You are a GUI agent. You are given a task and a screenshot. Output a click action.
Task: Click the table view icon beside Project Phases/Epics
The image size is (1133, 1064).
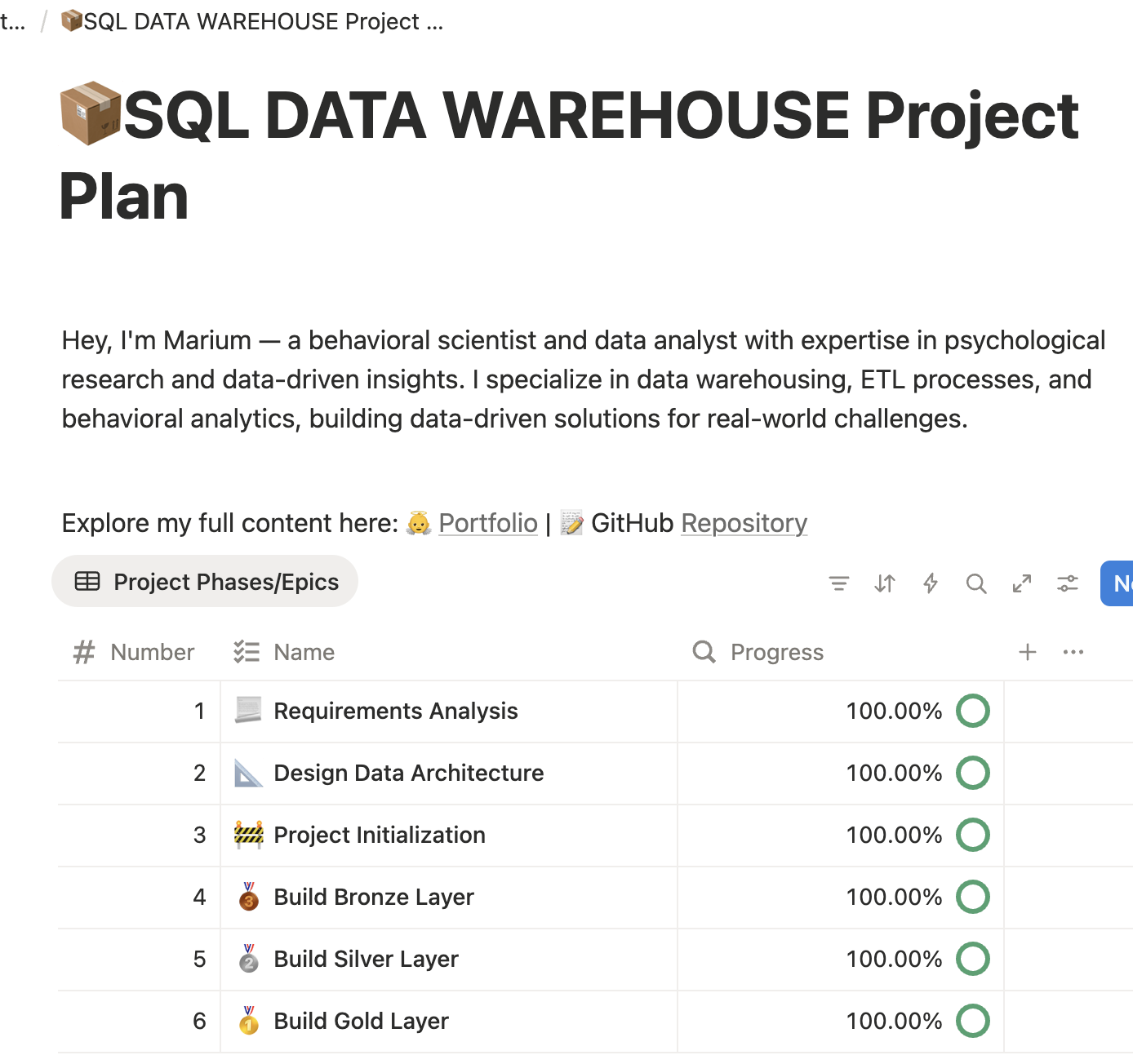(x=87, y=581)
